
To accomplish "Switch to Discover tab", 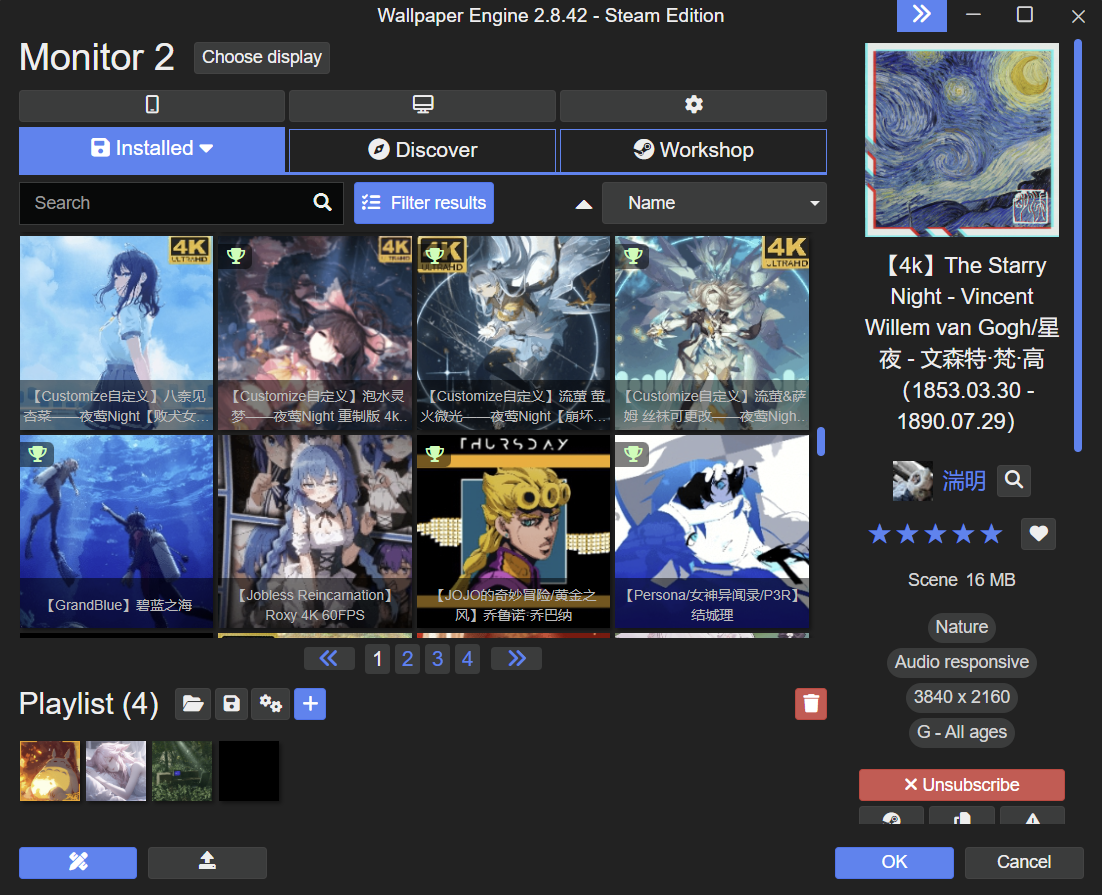I will coord(422,150).
